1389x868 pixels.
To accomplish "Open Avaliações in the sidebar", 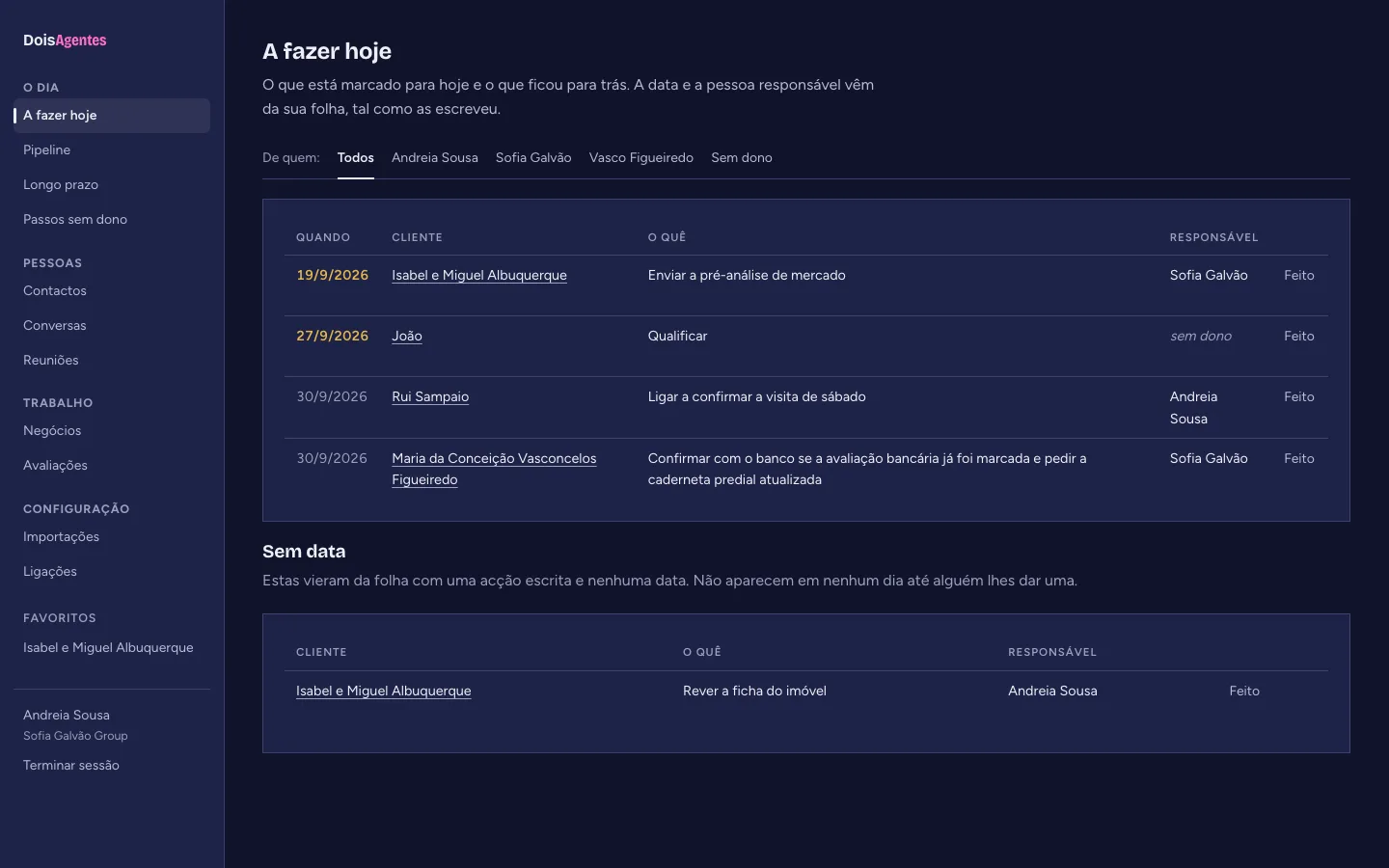I will coord(112,466).
